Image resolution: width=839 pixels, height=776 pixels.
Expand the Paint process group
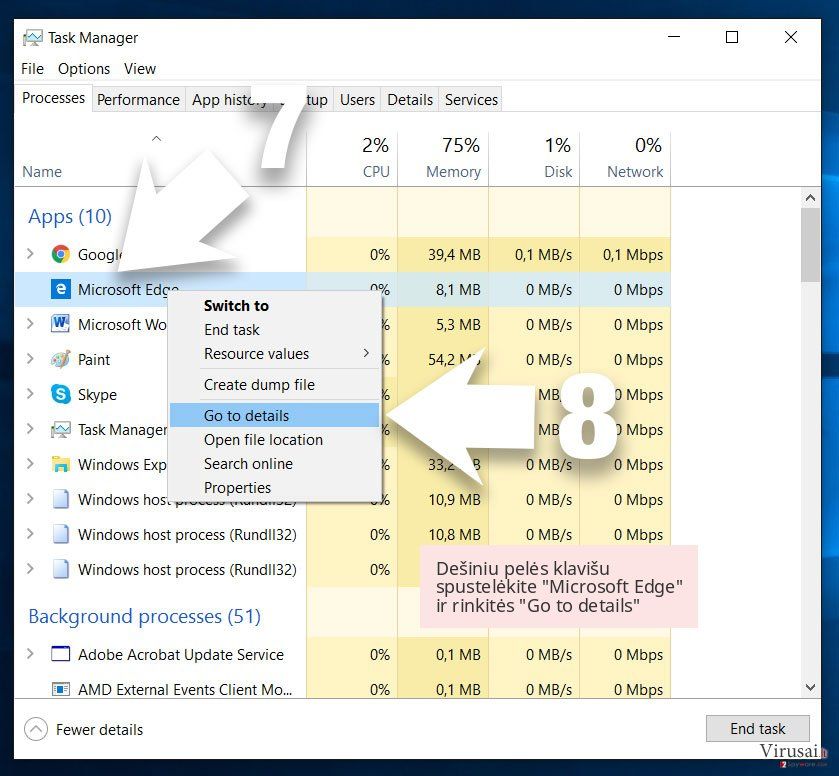tap(30, 359)
